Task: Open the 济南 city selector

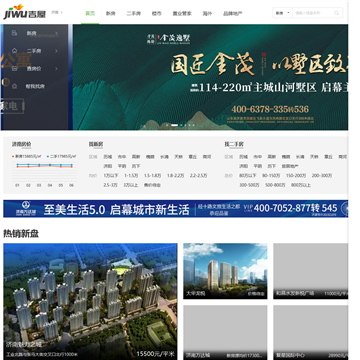Action: (x=57, y=12)
